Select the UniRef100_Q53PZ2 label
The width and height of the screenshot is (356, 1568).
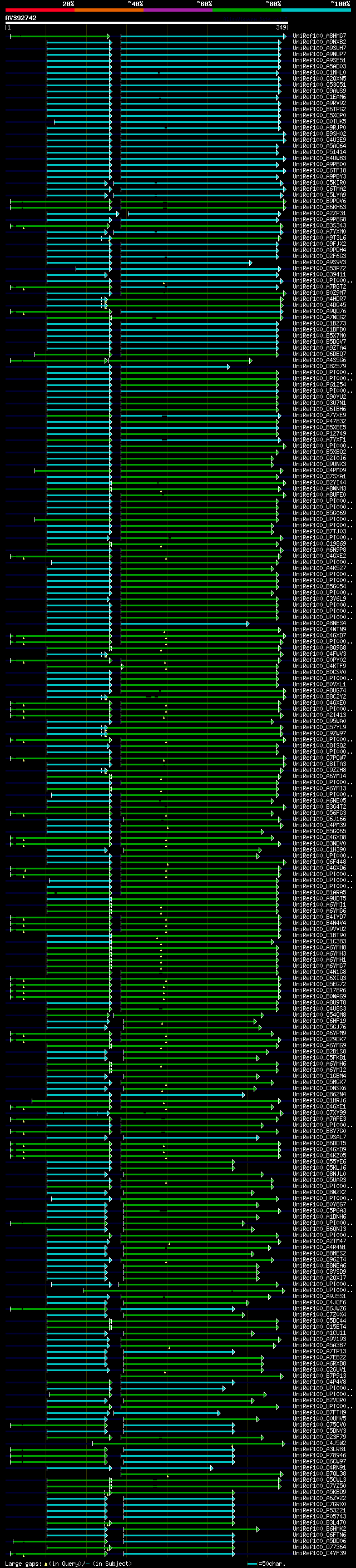[319, 268]
